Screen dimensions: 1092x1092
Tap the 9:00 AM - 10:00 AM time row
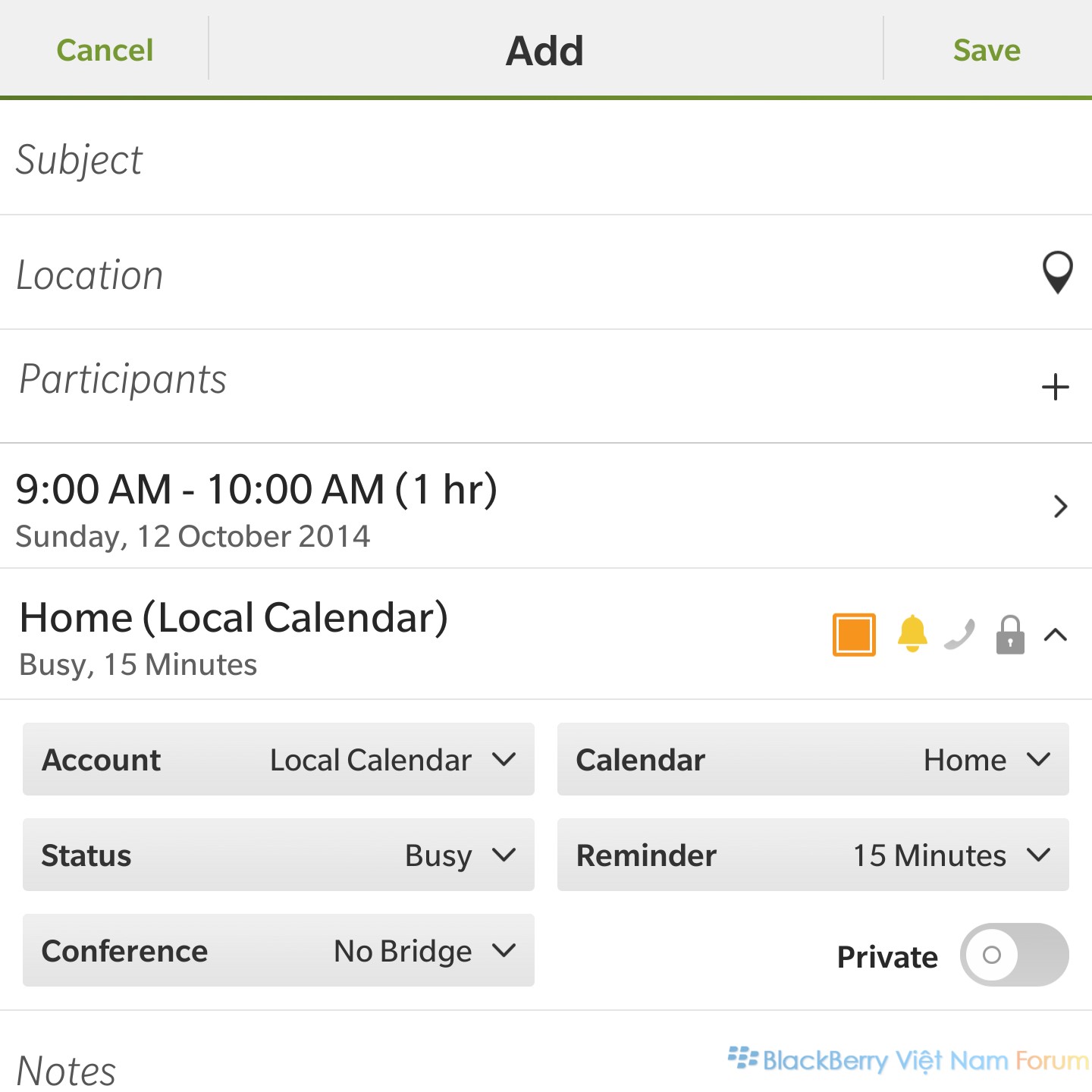pyautogui.click(x=546, y=506)
